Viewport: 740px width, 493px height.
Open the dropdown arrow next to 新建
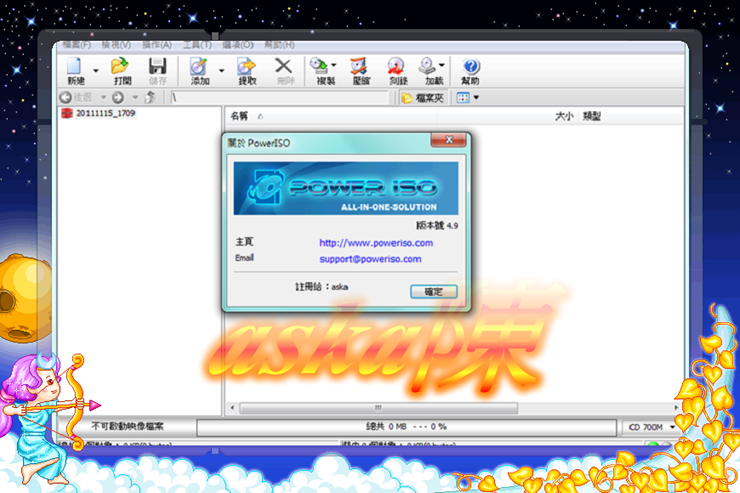[x=96, y=71]
